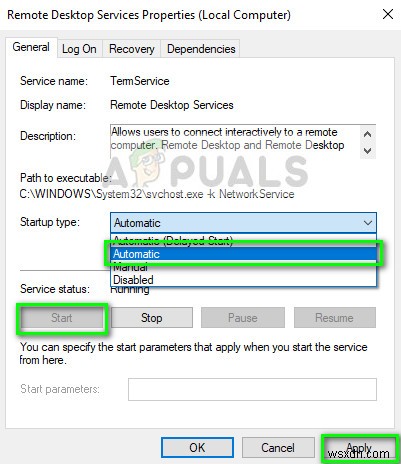Image resolution: width=401 pixels, height=464 pixels.
Task: Select Automatic from the startup list
Action: coord(243,254)
